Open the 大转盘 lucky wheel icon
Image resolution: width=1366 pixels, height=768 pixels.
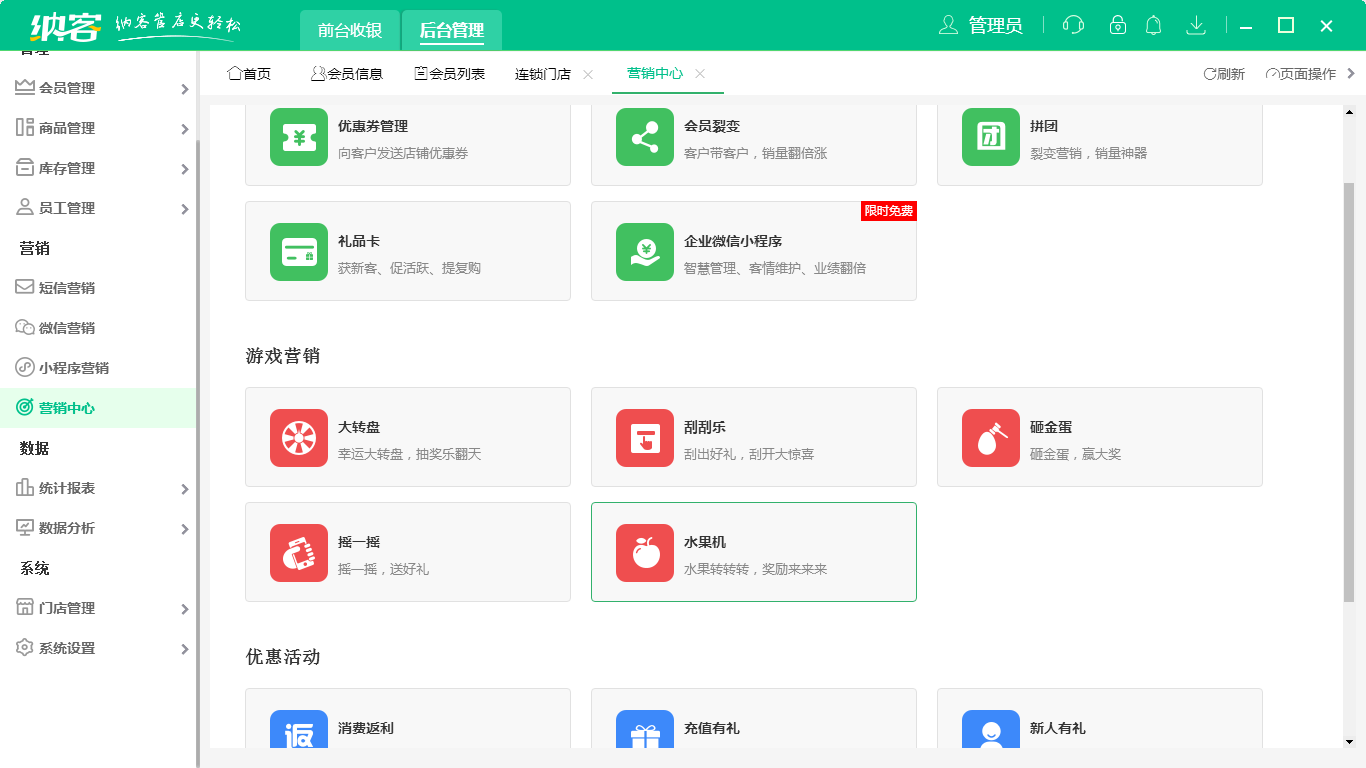[x=299, y=438]
